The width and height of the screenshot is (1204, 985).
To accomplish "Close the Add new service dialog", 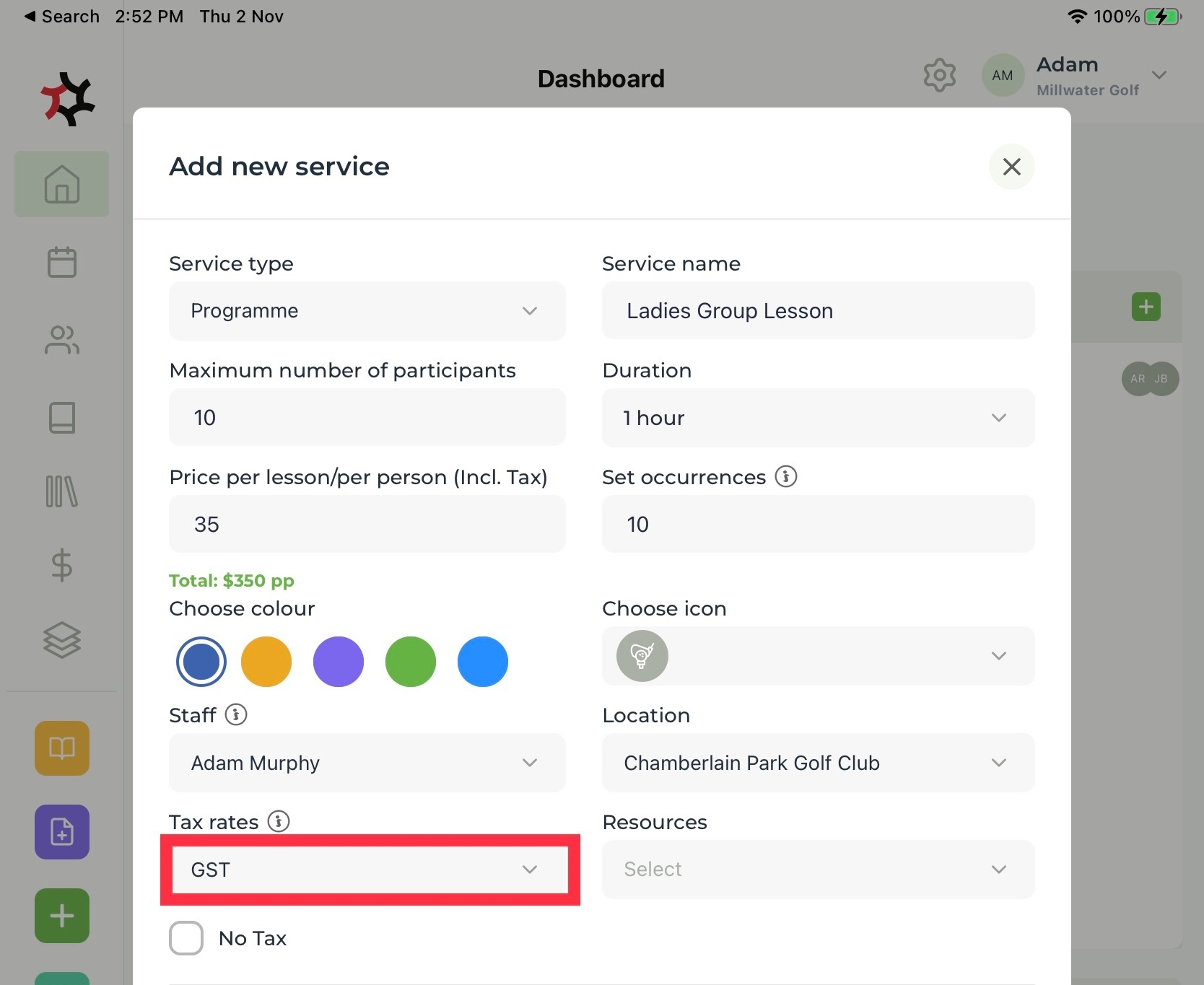I will coord(1011,167).
